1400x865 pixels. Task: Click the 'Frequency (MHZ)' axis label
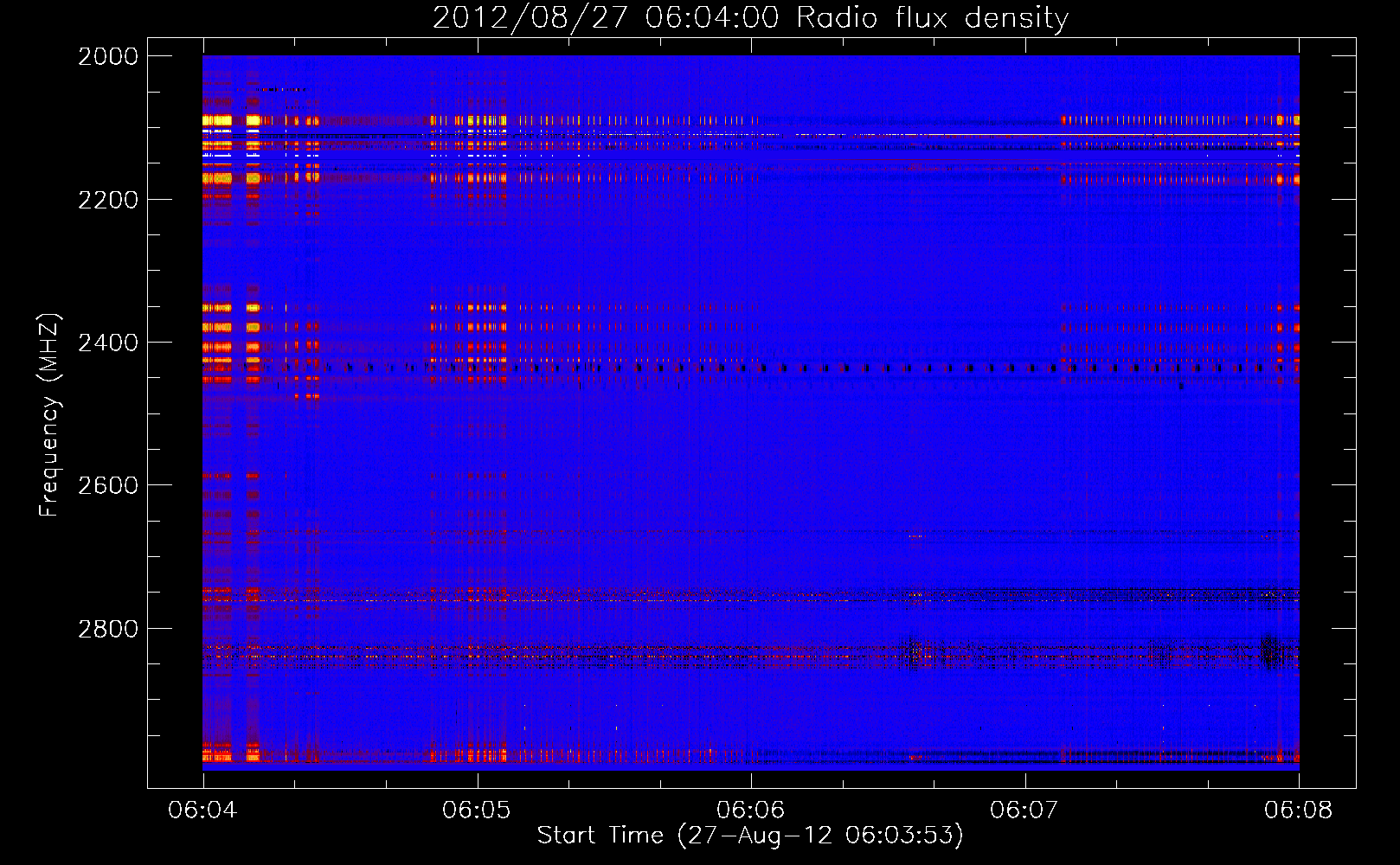[50, 415]
